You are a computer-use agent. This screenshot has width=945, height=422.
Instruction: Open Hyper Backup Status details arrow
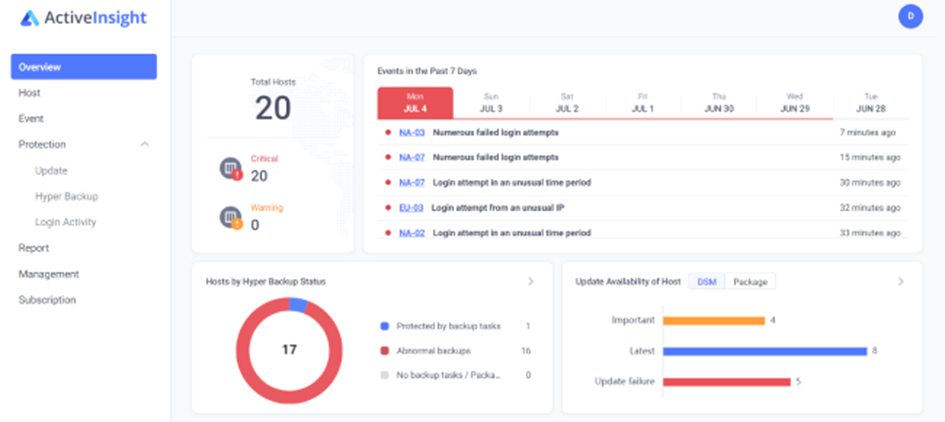point(530,282)
